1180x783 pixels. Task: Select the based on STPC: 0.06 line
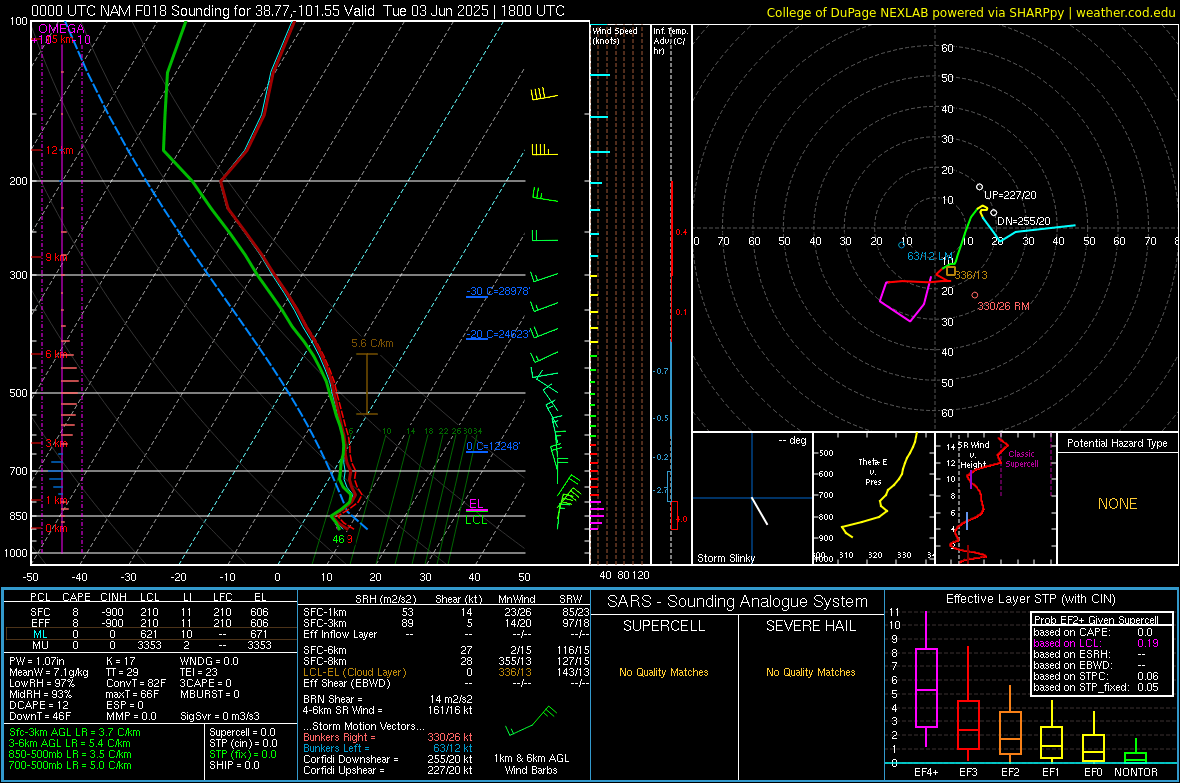pos(1096,676)
